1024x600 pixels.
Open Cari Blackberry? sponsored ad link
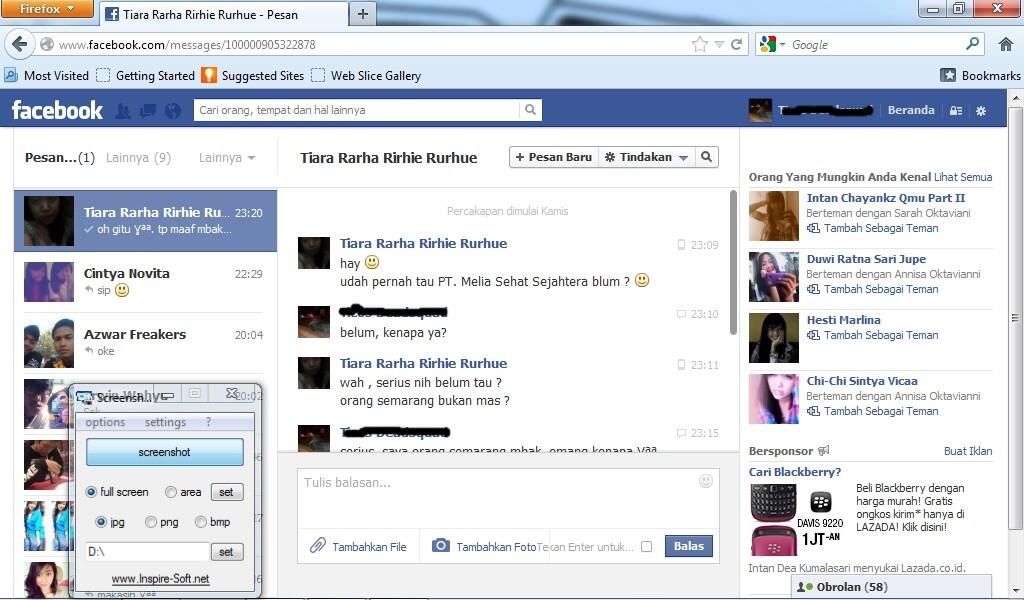(795, 472)
